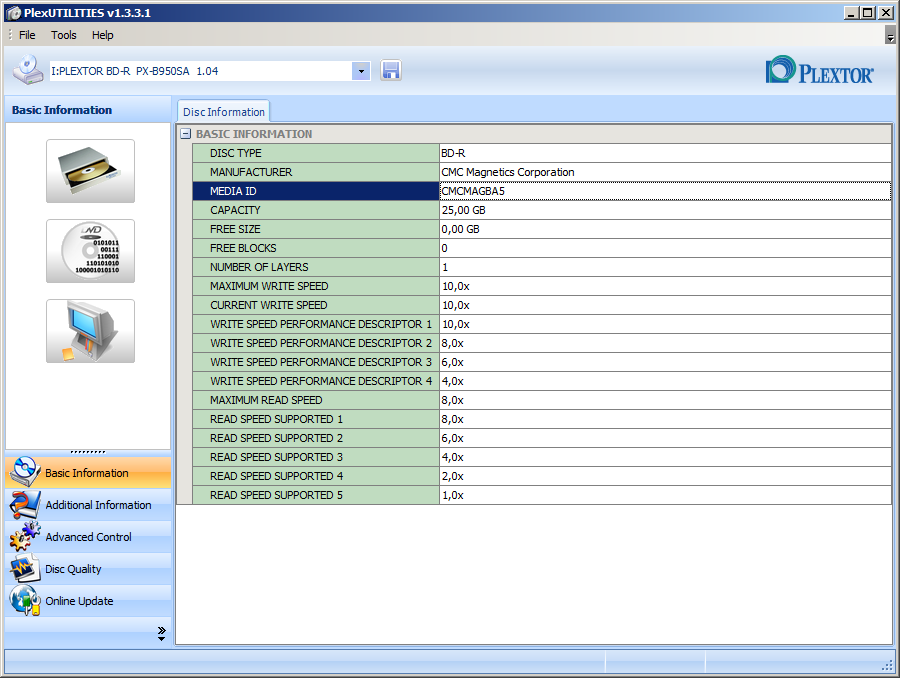The image size is (900, 678).
Task: Collapse the BASIC INFORMATION section
Action: [x=185, y=134]
